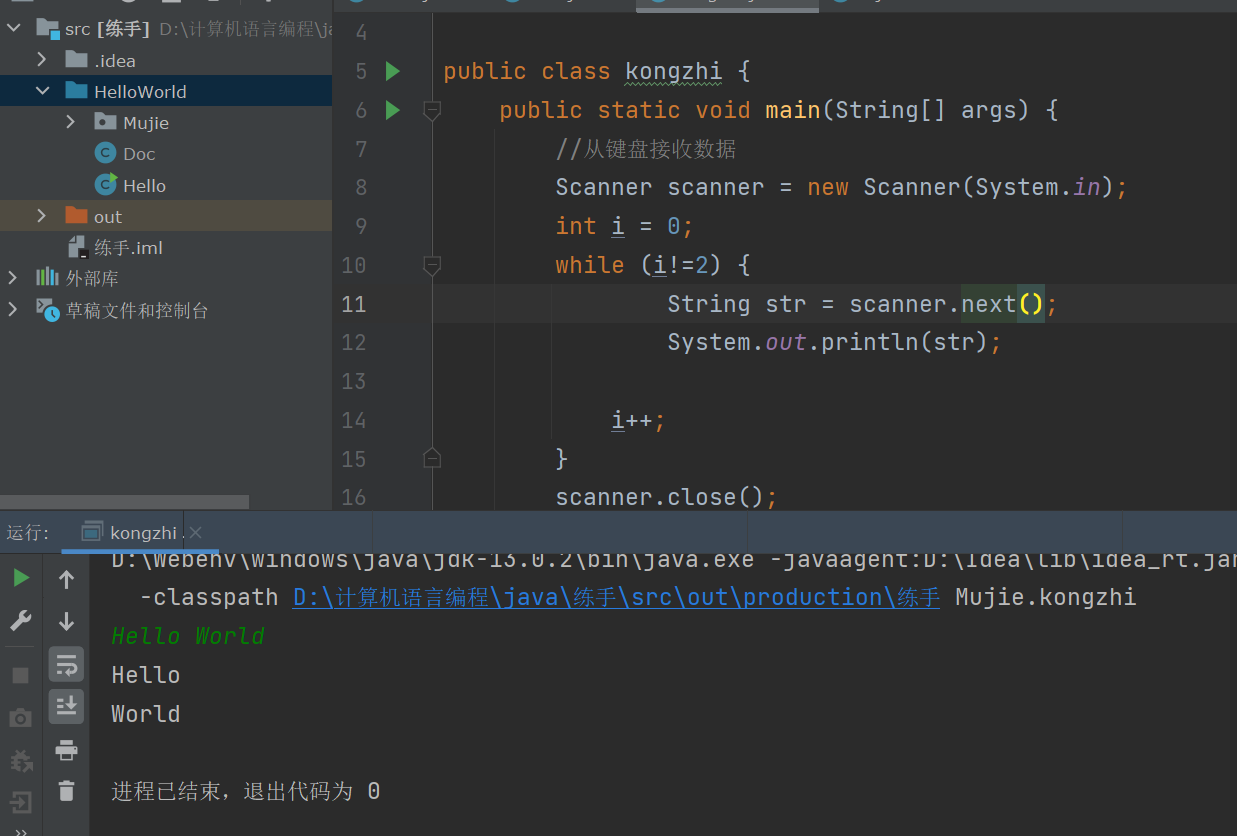Click the up arrow in run console
This screenshot has width=1237, height=836.
click(67, 579)
